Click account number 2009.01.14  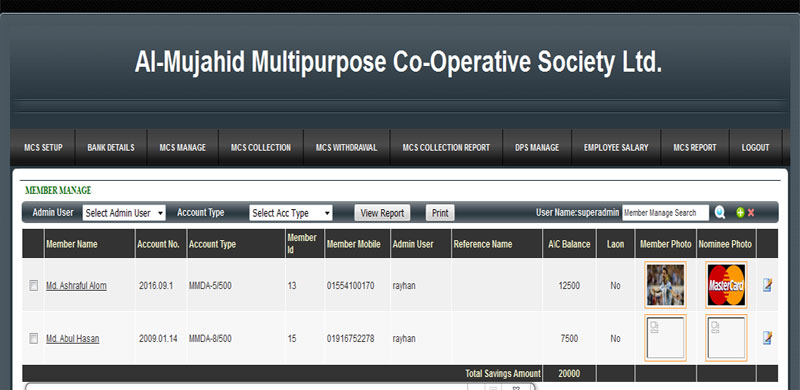[158, 338]
